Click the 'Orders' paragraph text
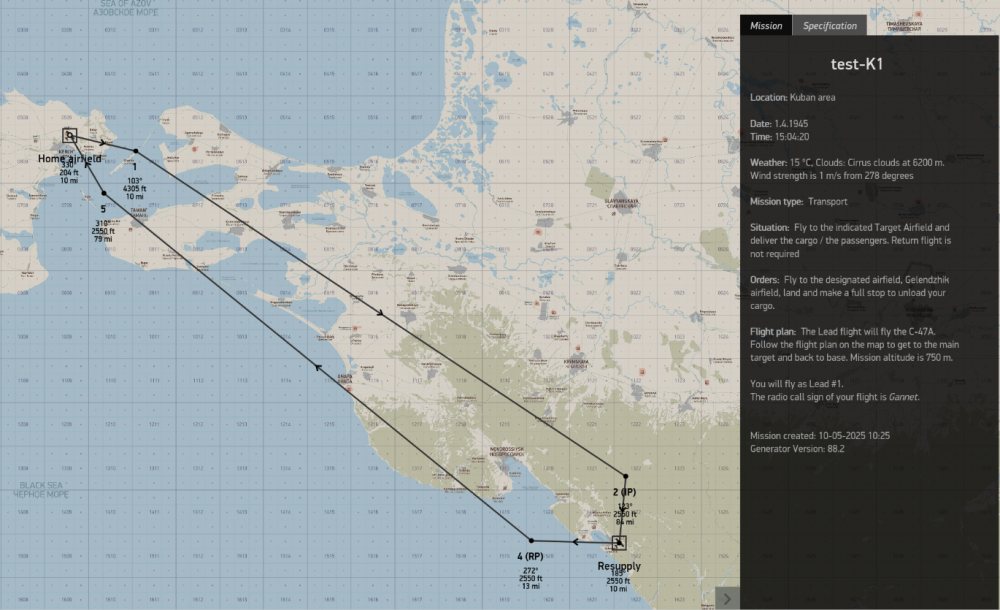This screenshot has height=610, width=1000. [x=849, y=293]
